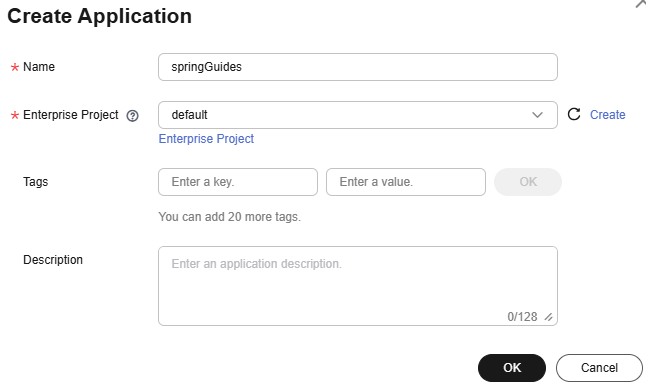Click the Create link beside refresh

pyautogui.click(x=607, y=115)
